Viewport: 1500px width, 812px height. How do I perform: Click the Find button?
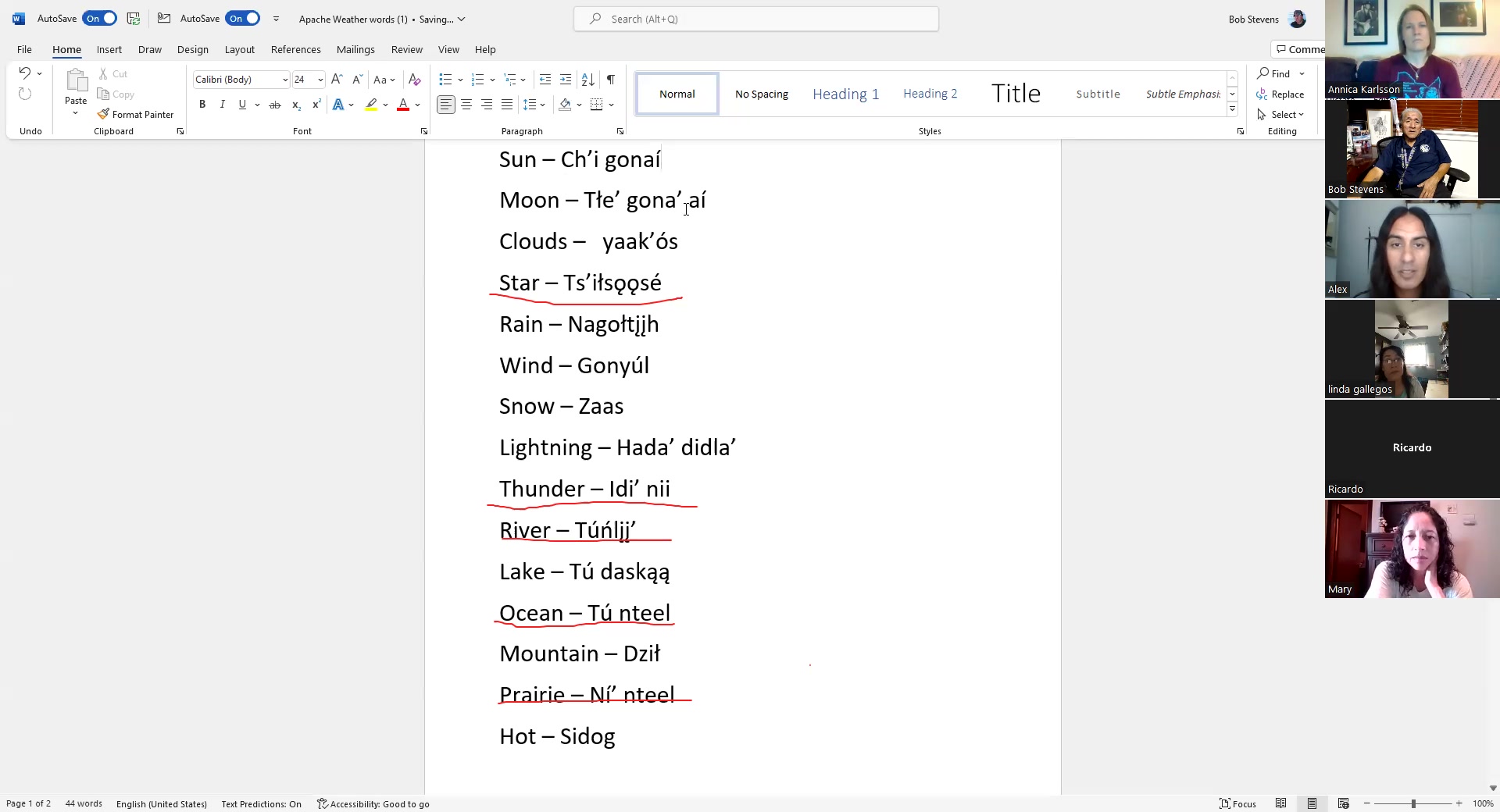coord(1274,73)
